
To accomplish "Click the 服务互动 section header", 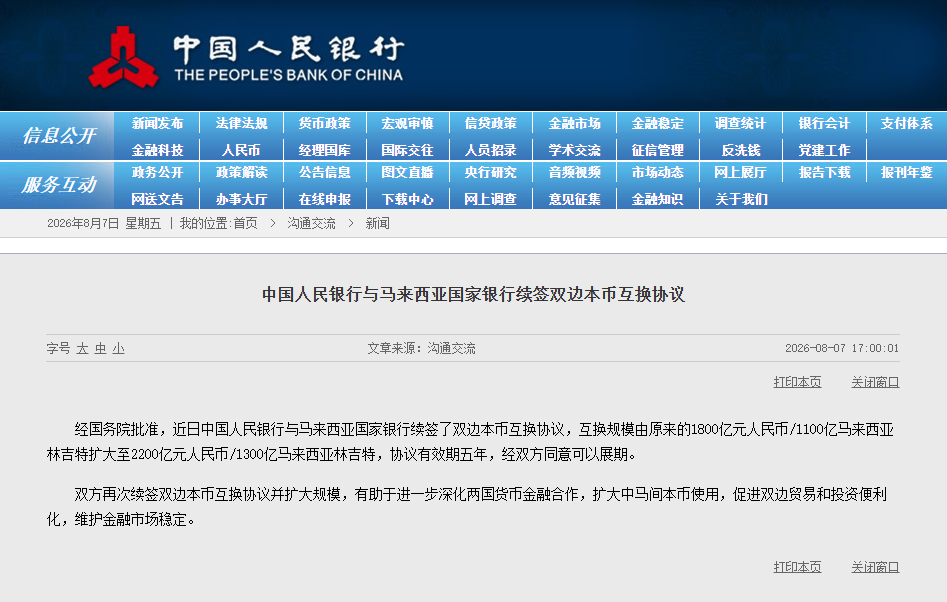I will (x=58, y=185).
